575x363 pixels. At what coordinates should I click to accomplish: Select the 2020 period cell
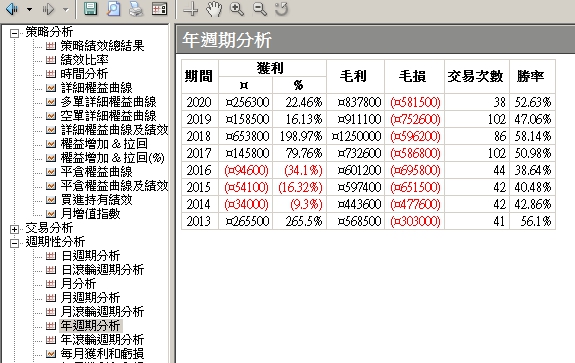tap(200, 102)
